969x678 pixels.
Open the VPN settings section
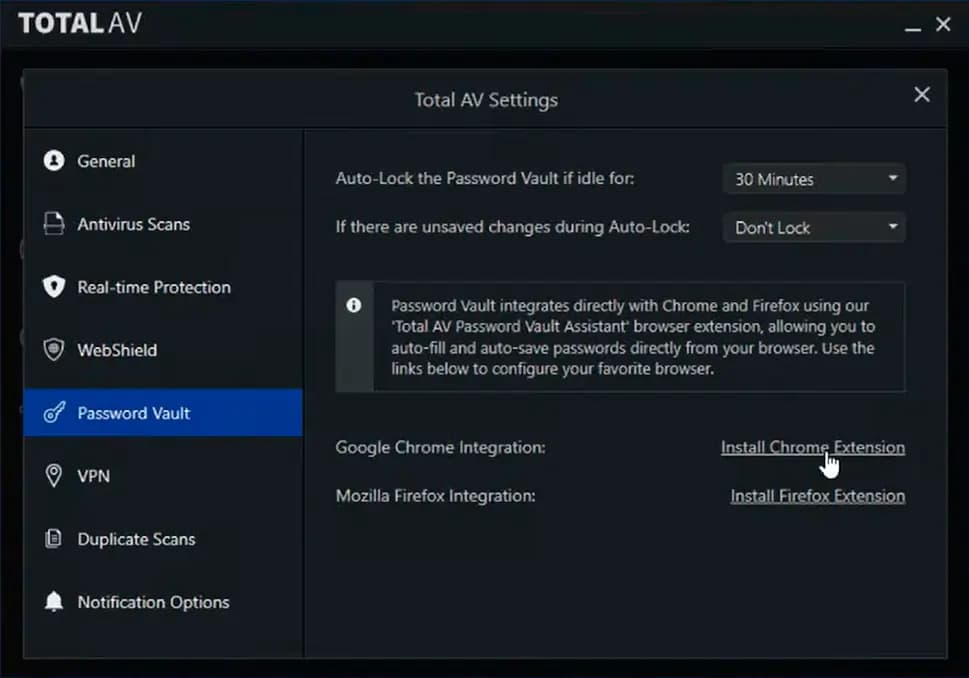(163, 475)
